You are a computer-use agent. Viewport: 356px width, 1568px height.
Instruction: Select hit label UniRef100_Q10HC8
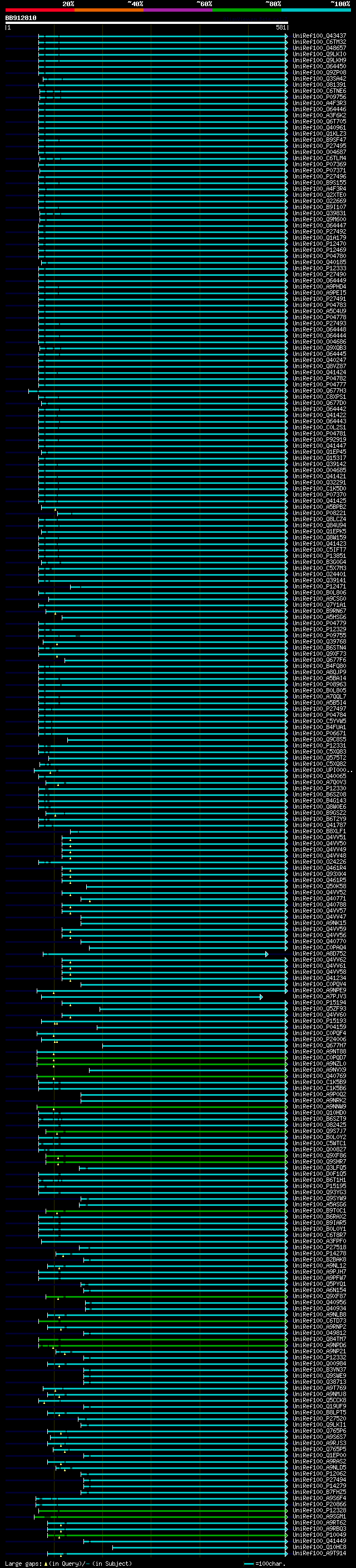pyautogui.click(x=319, y=1547)
